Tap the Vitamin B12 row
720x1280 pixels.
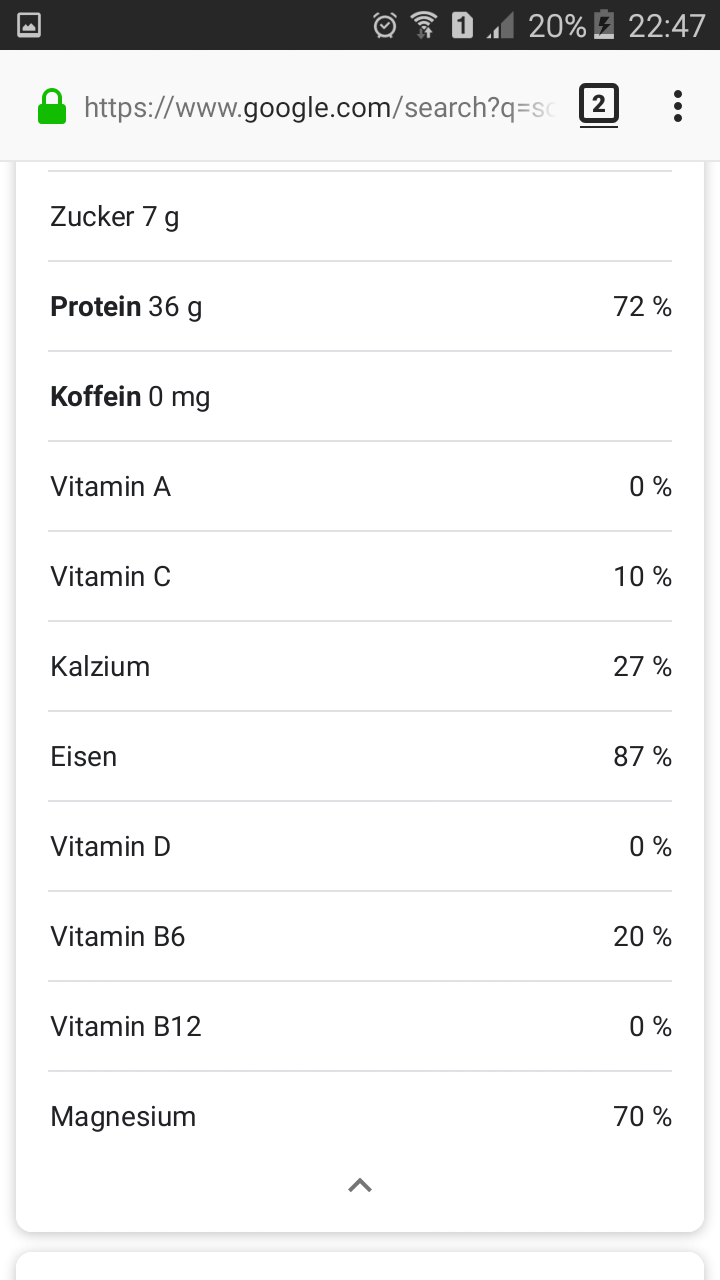360,1026
